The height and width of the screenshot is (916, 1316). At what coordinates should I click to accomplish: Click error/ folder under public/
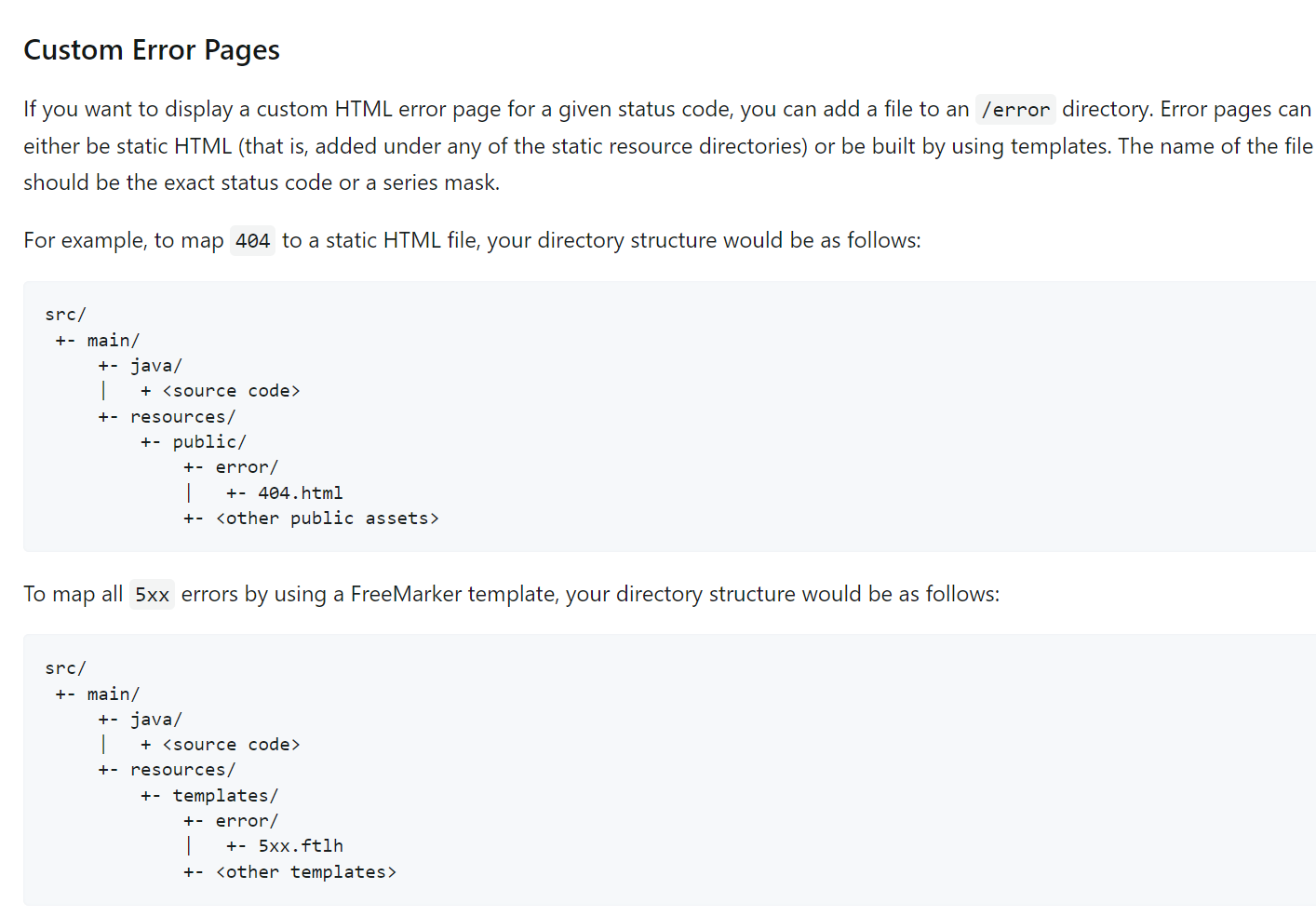247,467
